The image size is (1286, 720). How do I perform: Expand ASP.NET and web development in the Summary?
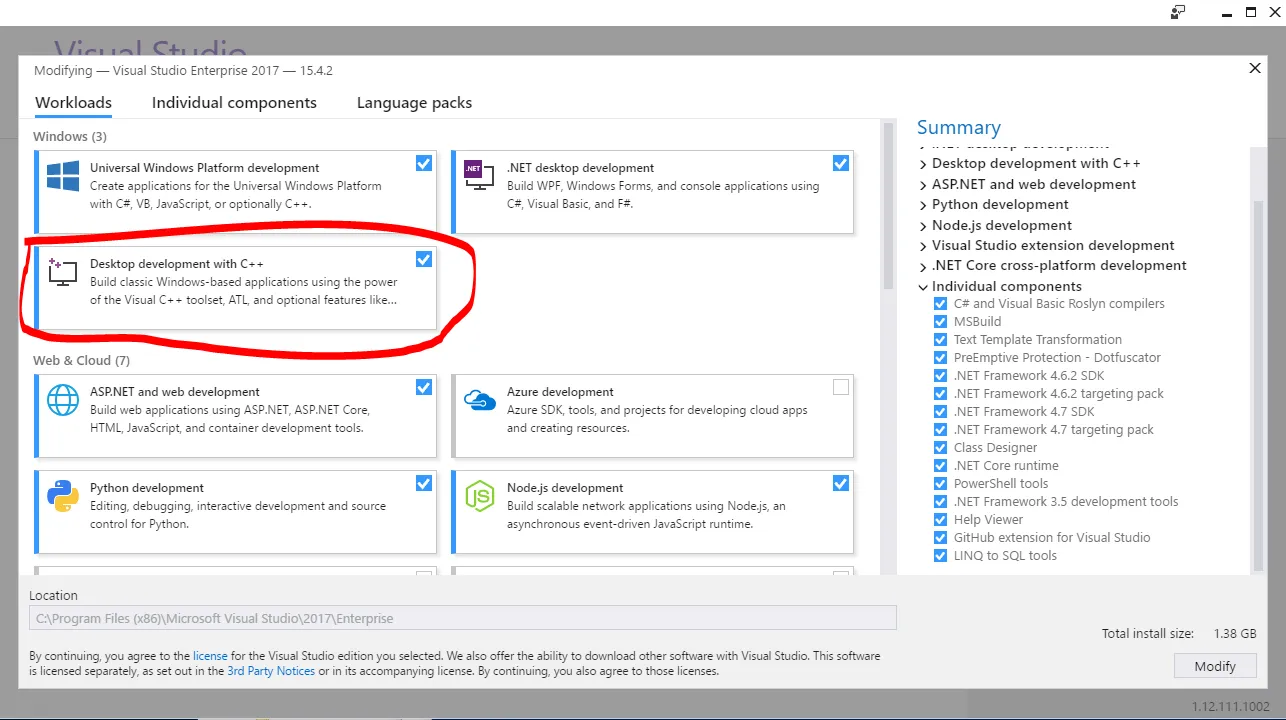pos(923,185)
